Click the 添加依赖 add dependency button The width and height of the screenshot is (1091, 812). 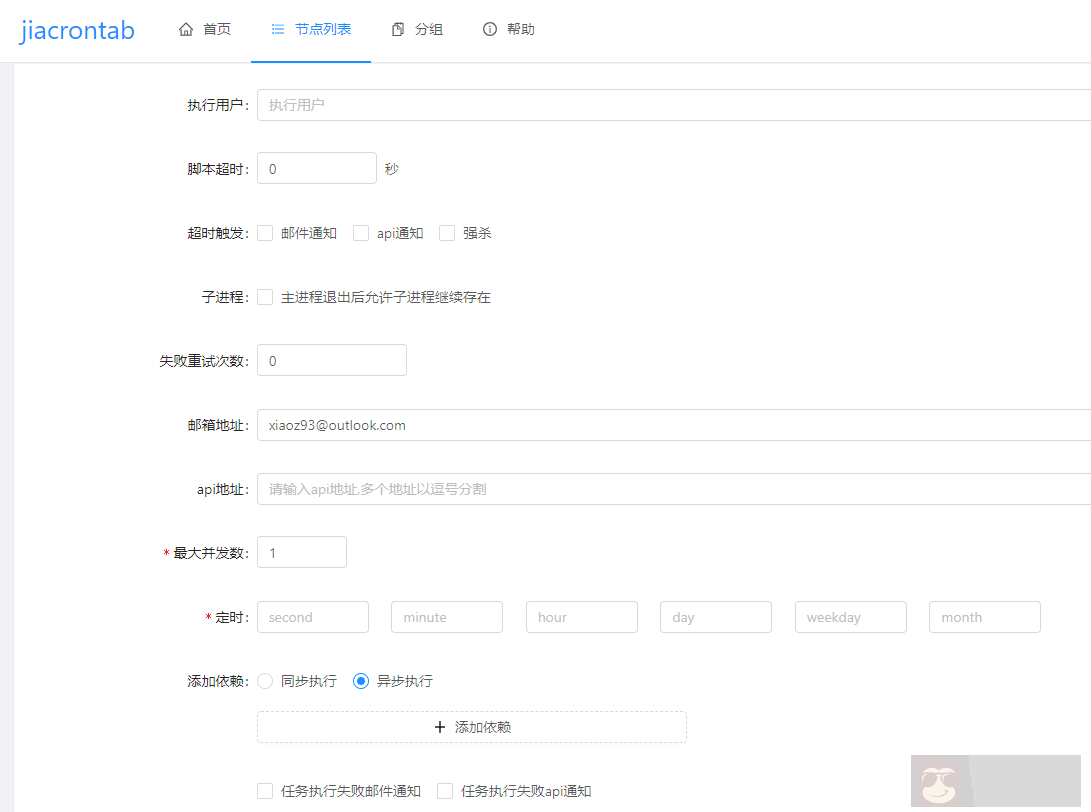pos(472,727)
